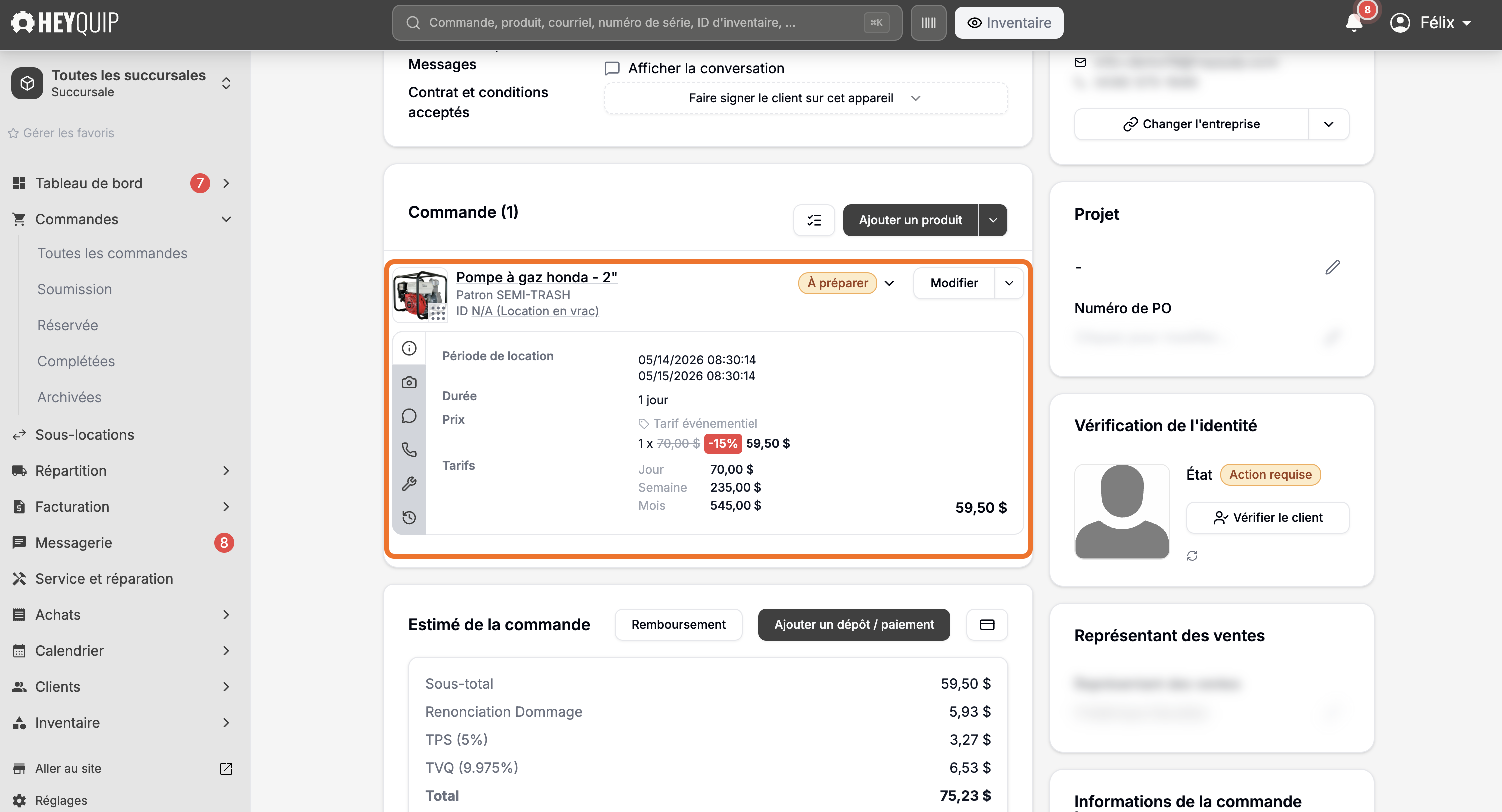1502x812 pixels.
Task: Open the history clock icon of the pump item
Action: coord(409,517)
